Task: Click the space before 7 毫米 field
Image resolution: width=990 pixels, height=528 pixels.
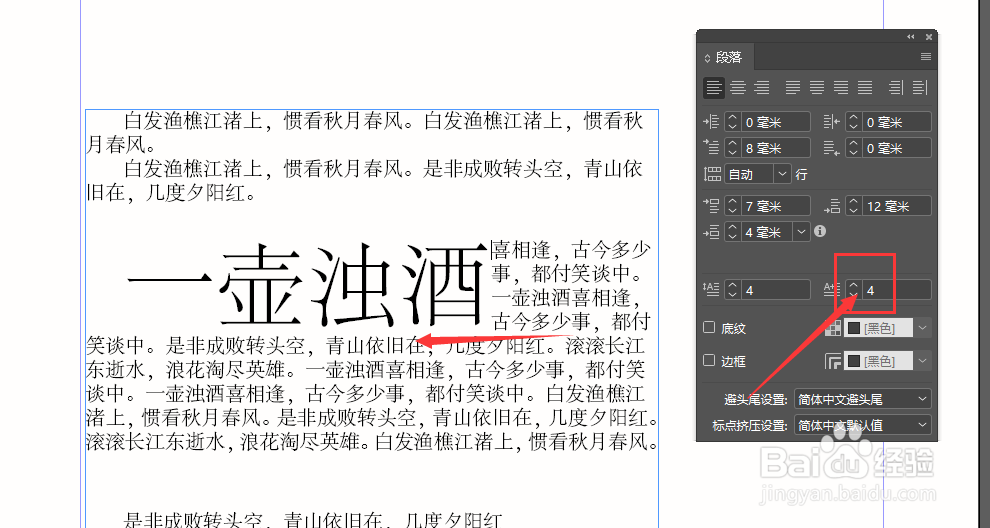Action: point(775,206)
